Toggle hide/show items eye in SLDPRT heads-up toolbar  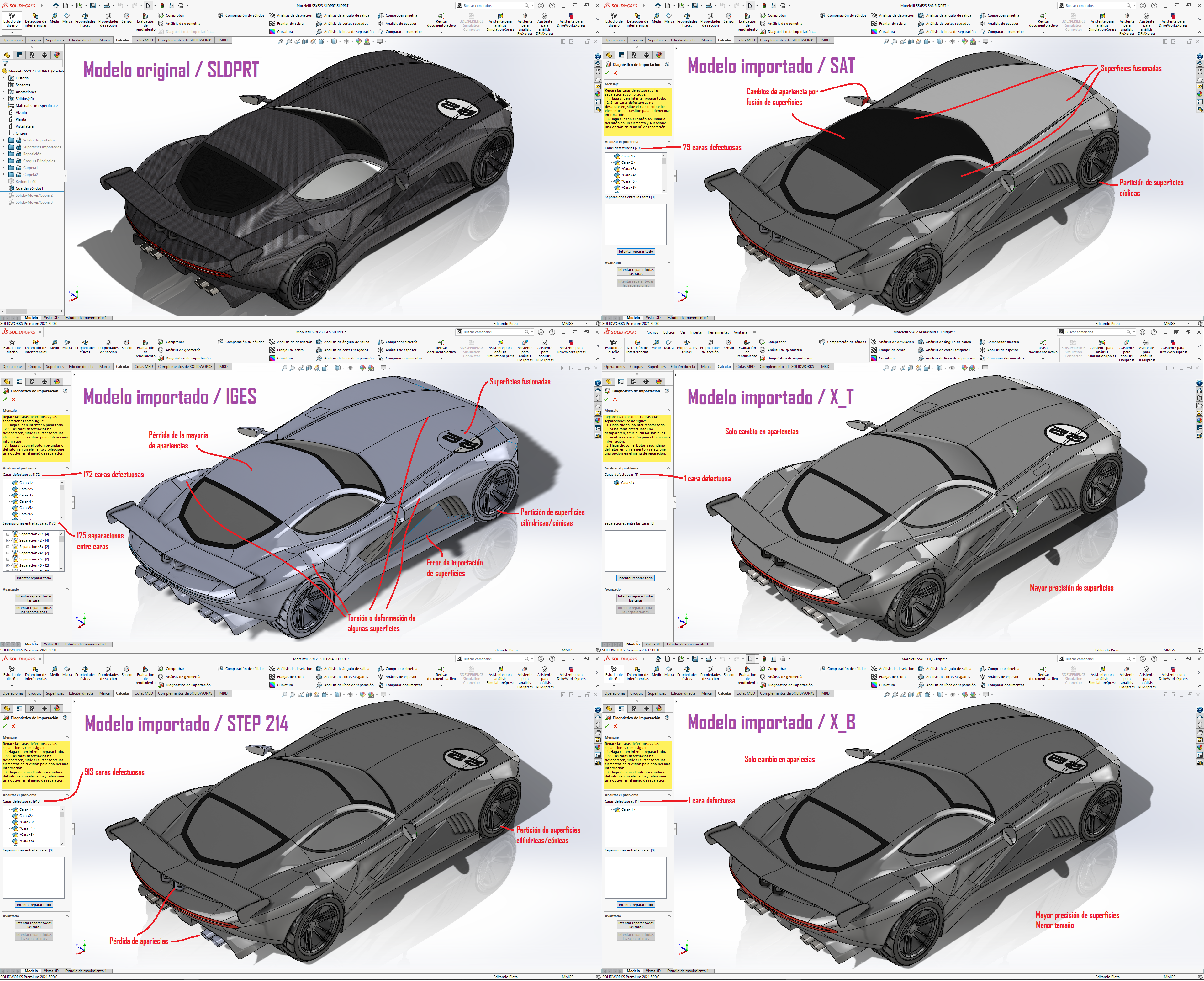coord(346,42)
